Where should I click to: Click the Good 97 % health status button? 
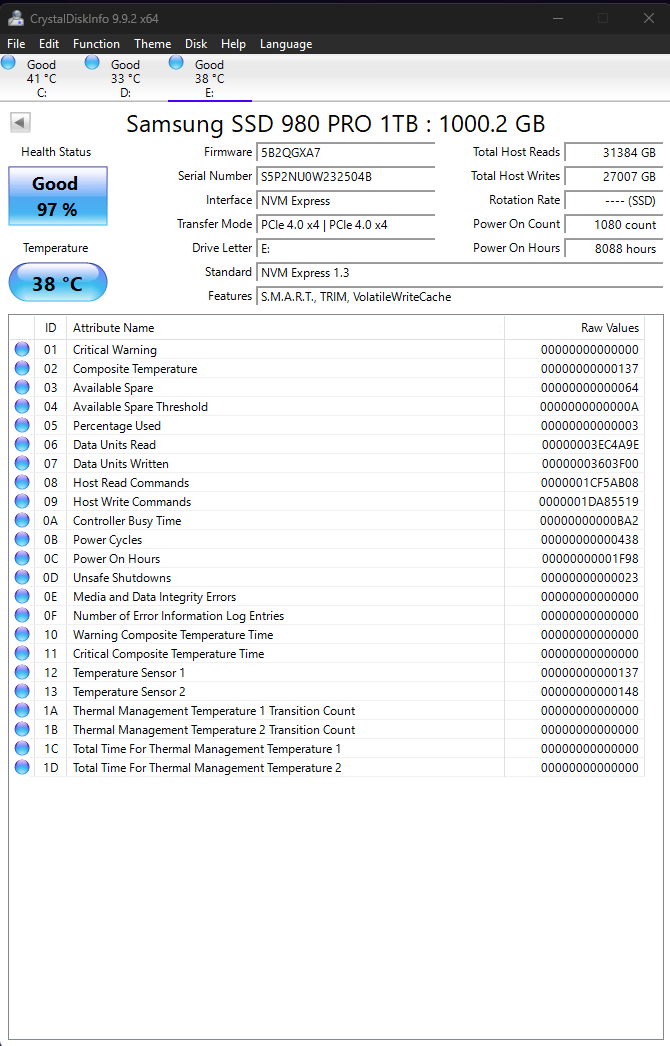(x=57, y=196)
